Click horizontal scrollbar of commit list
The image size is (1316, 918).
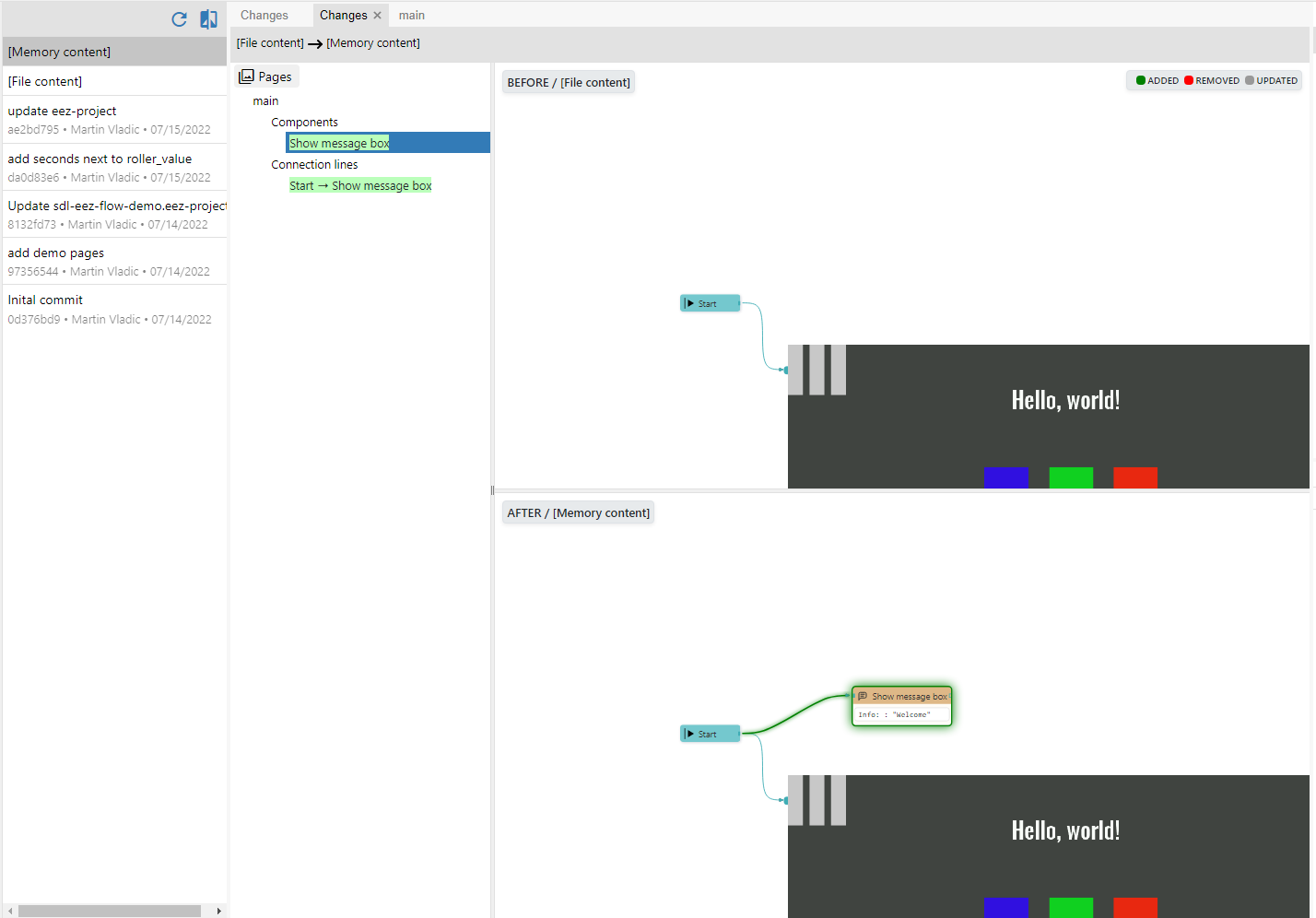(110, 911)
